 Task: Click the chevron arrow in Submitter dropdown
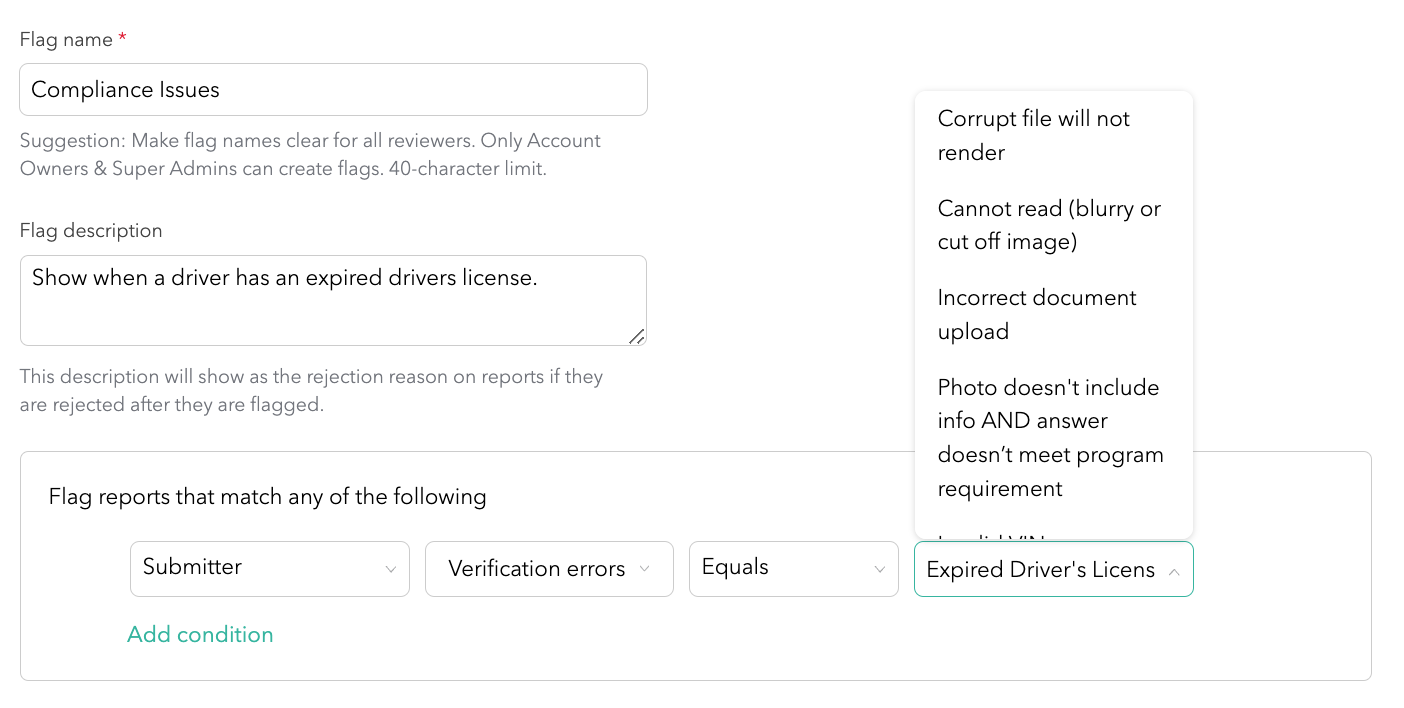click(x=390, y=569)
